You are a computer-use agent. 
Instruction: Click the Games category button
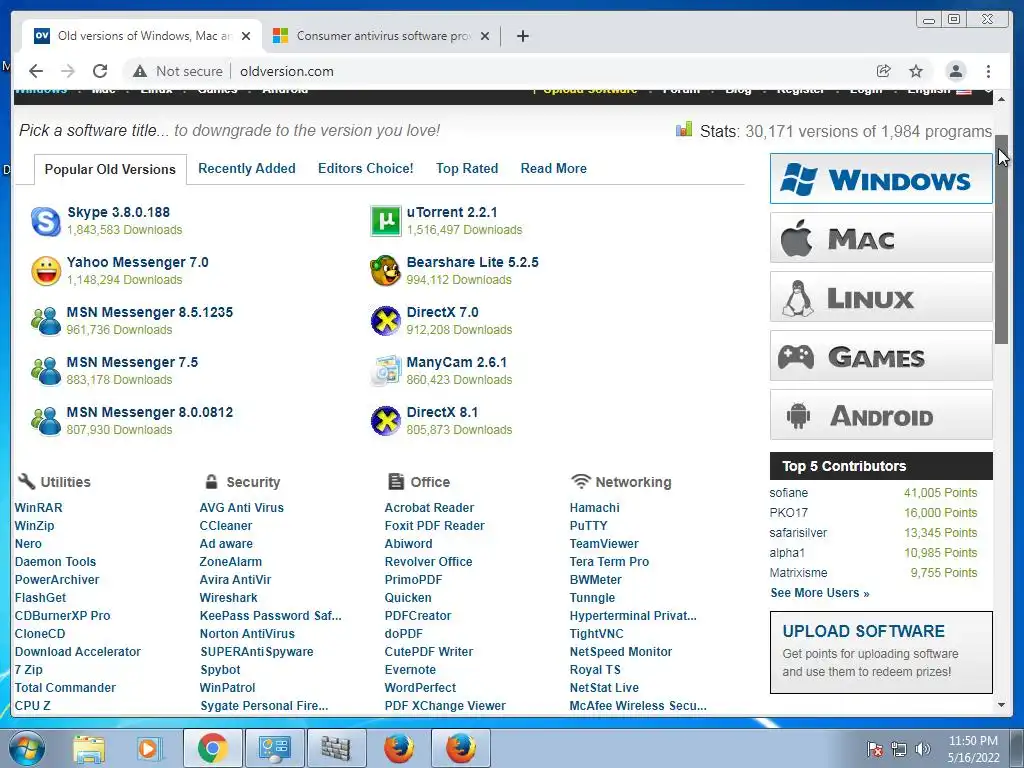click(881, 356)
